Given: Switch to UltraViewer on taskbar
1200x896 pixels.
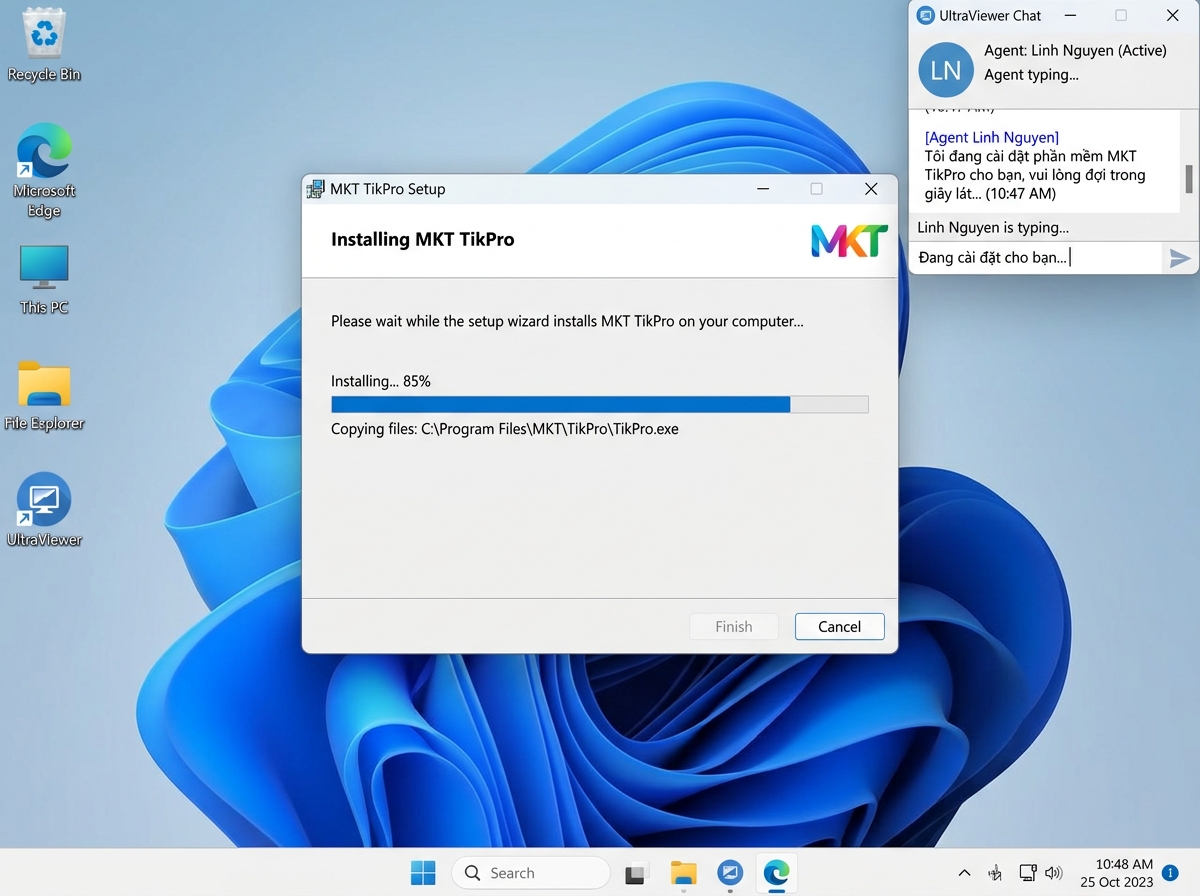Looking at the screenshot, I should pos(730,873).
